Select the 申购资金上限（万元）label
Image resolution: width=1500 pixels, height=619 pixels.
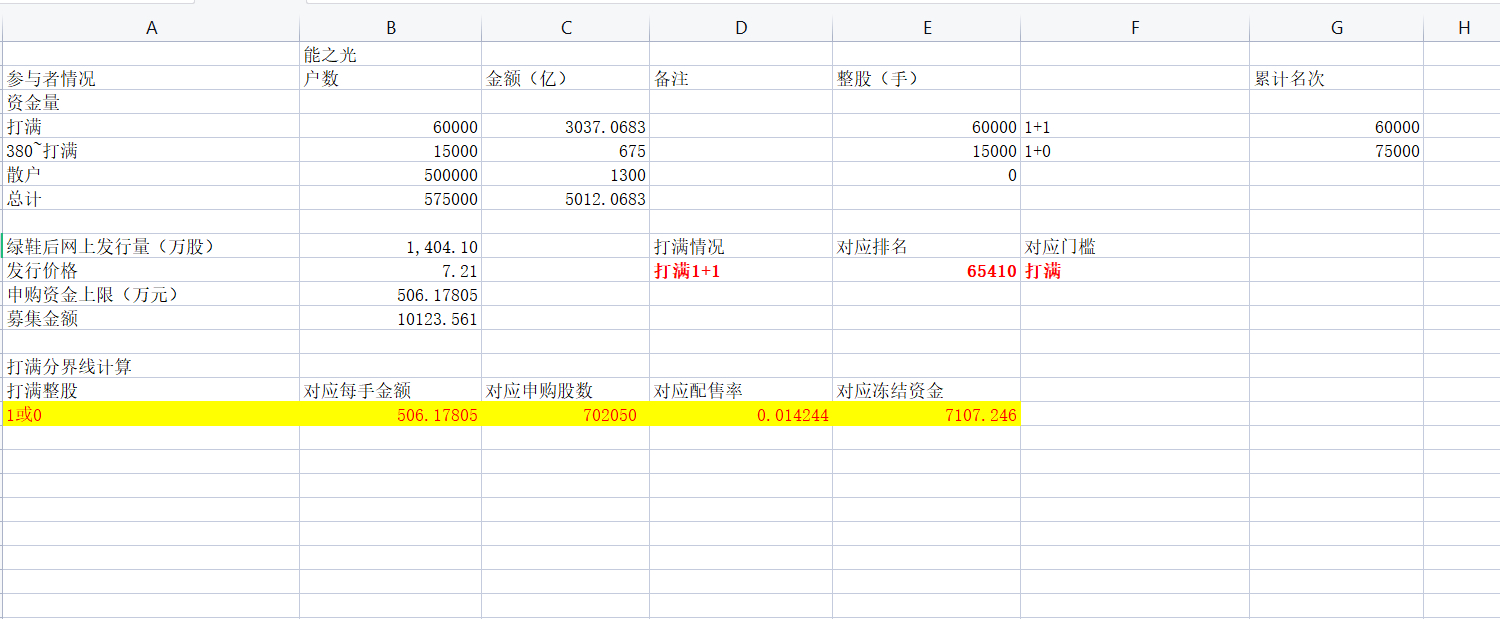pyautogui.click(x=151, y=295)
